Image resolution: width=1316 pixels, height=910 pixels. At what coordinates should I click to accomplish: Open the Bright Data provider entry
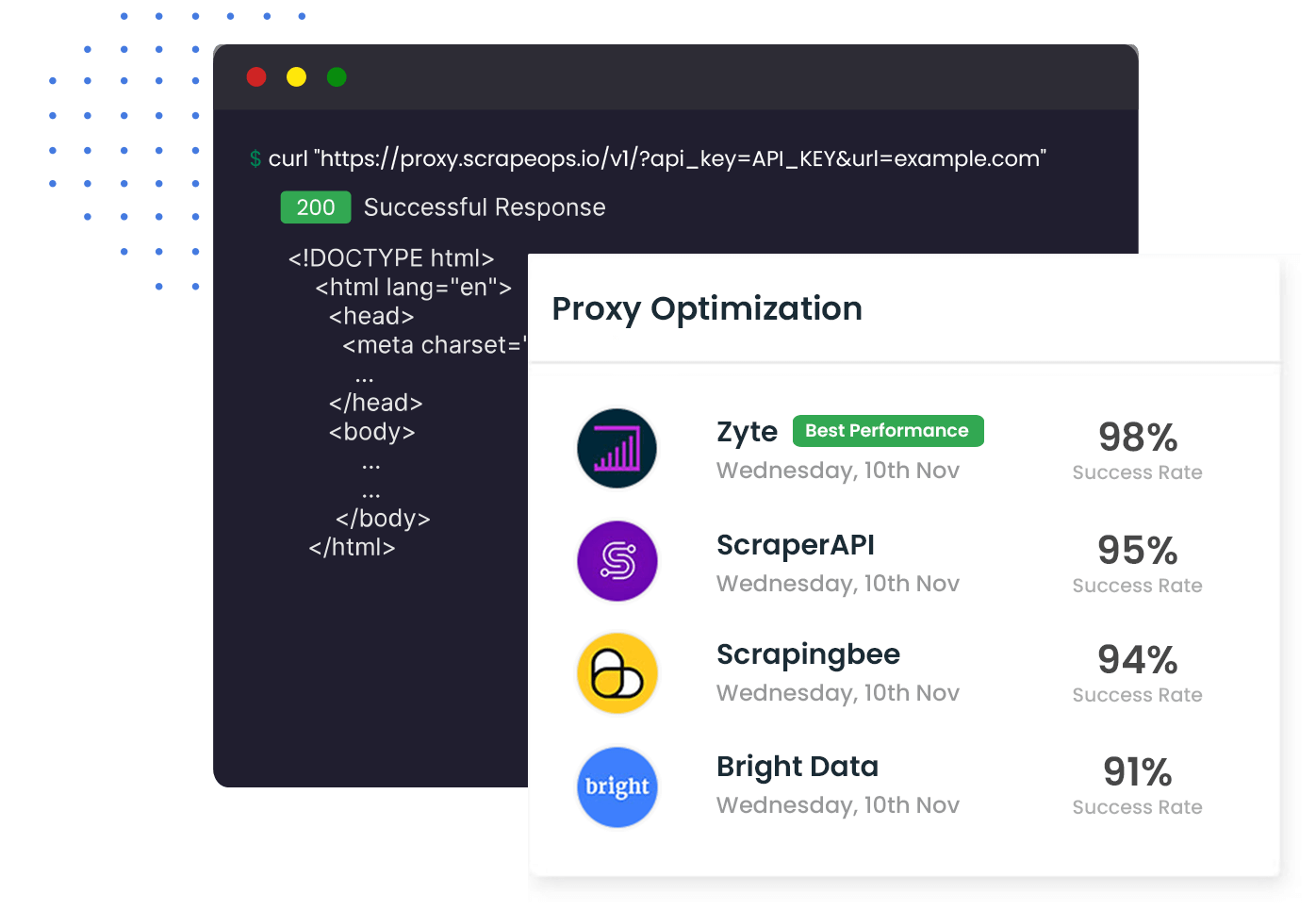coord(797,767)
